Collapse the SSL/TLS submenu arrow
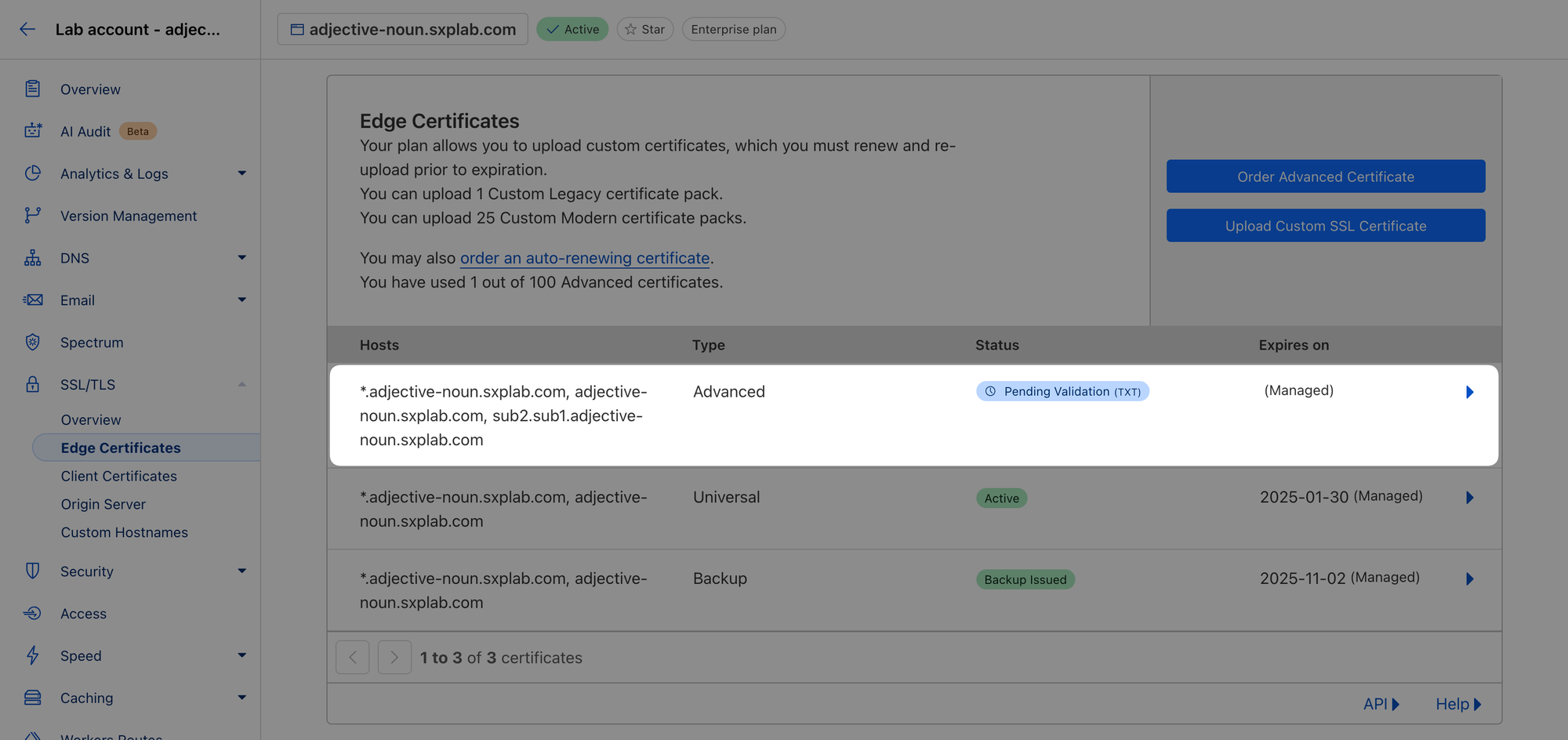Viewport: 1568px width, 740px height. pos(242,384)
